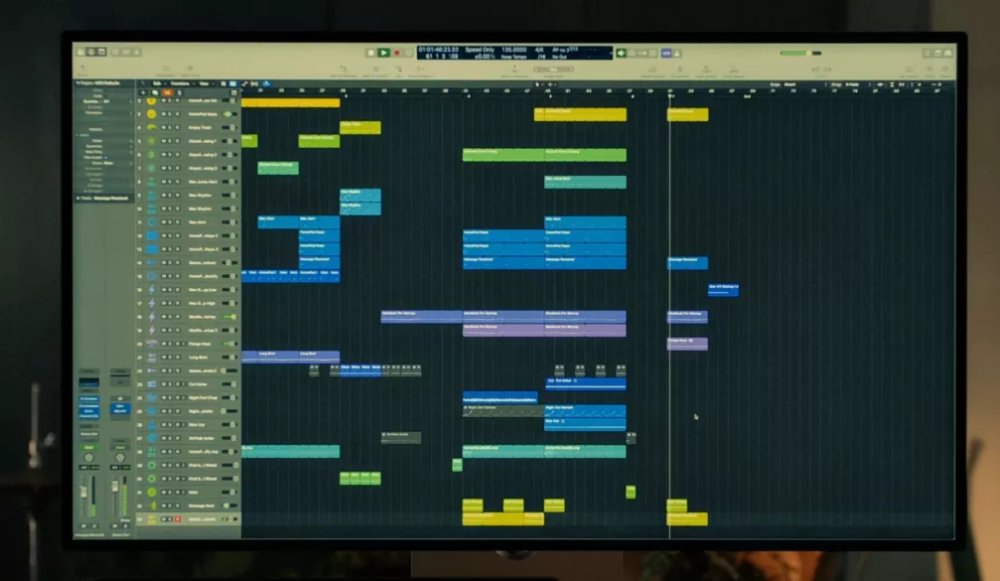This screenshot has width=1000, height=581.
Task: Click the horizontal zoom slider at far right
Action: 935,84
